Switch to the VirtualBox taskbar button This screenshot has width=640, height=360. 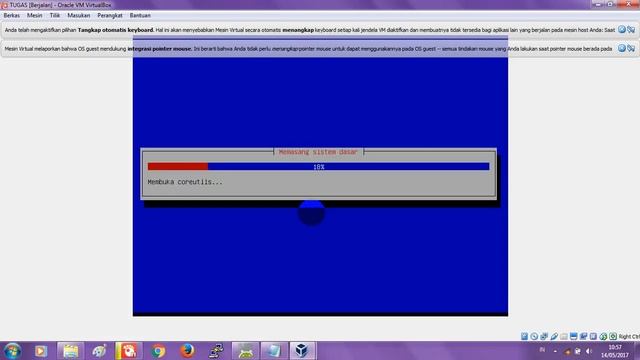click(302, 351)
